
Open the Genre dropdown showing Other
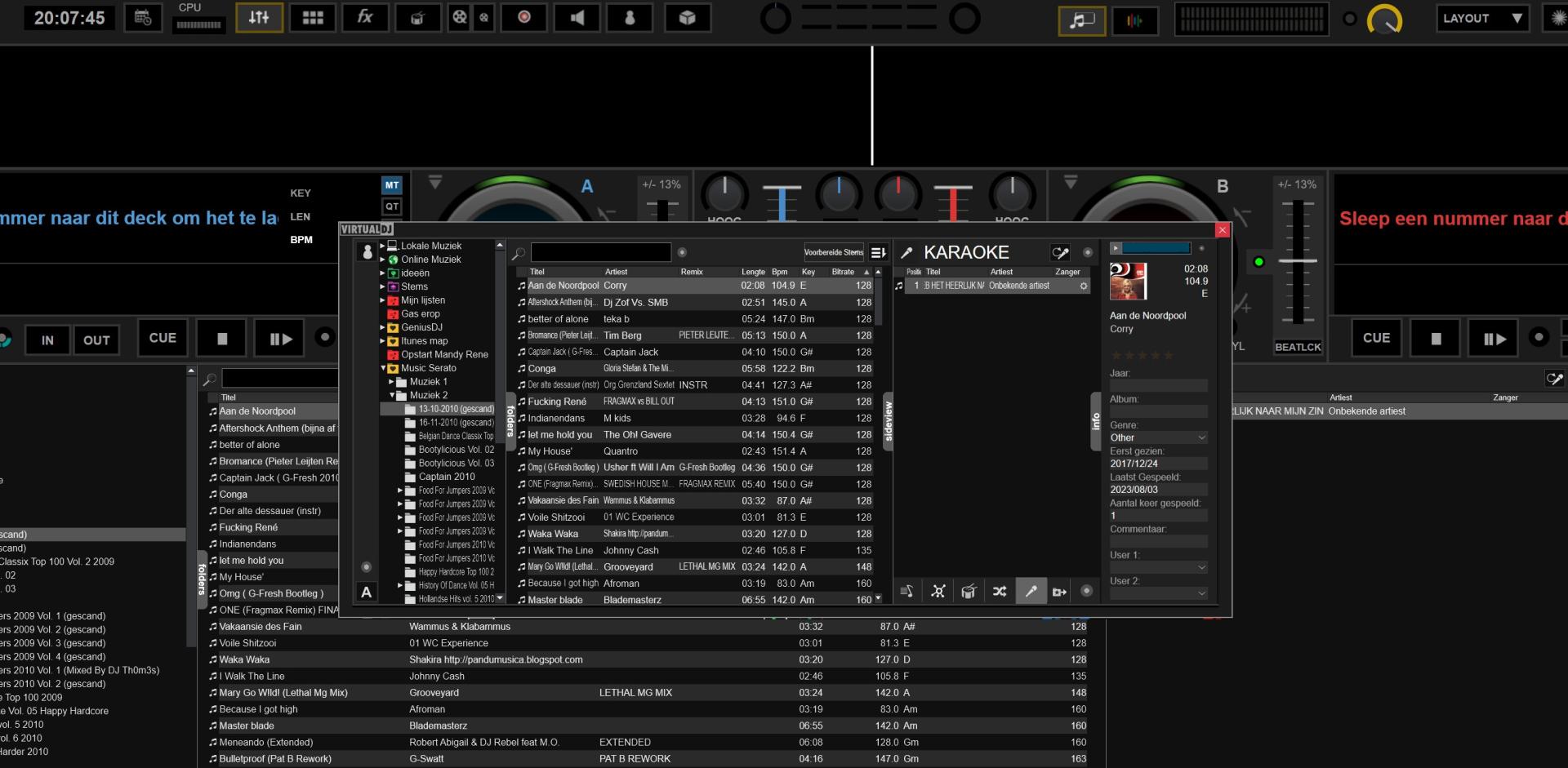[x=1157, y=438]
